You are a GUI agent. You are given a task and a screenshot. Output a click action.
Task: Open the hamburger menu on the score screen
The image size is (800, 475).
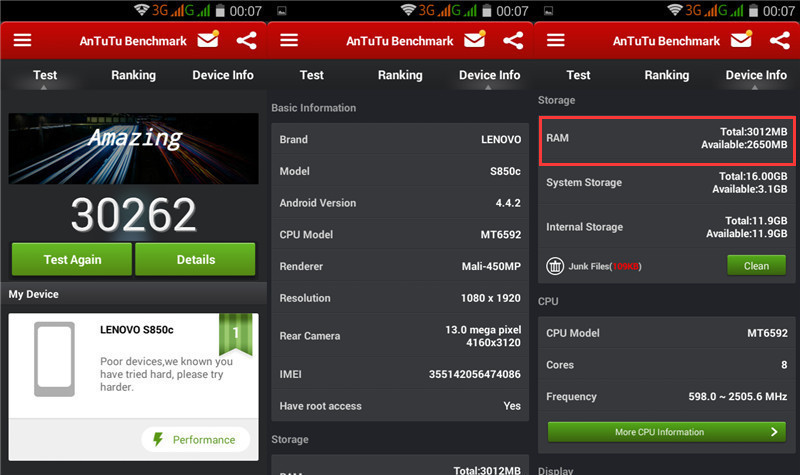click(22, 41)
